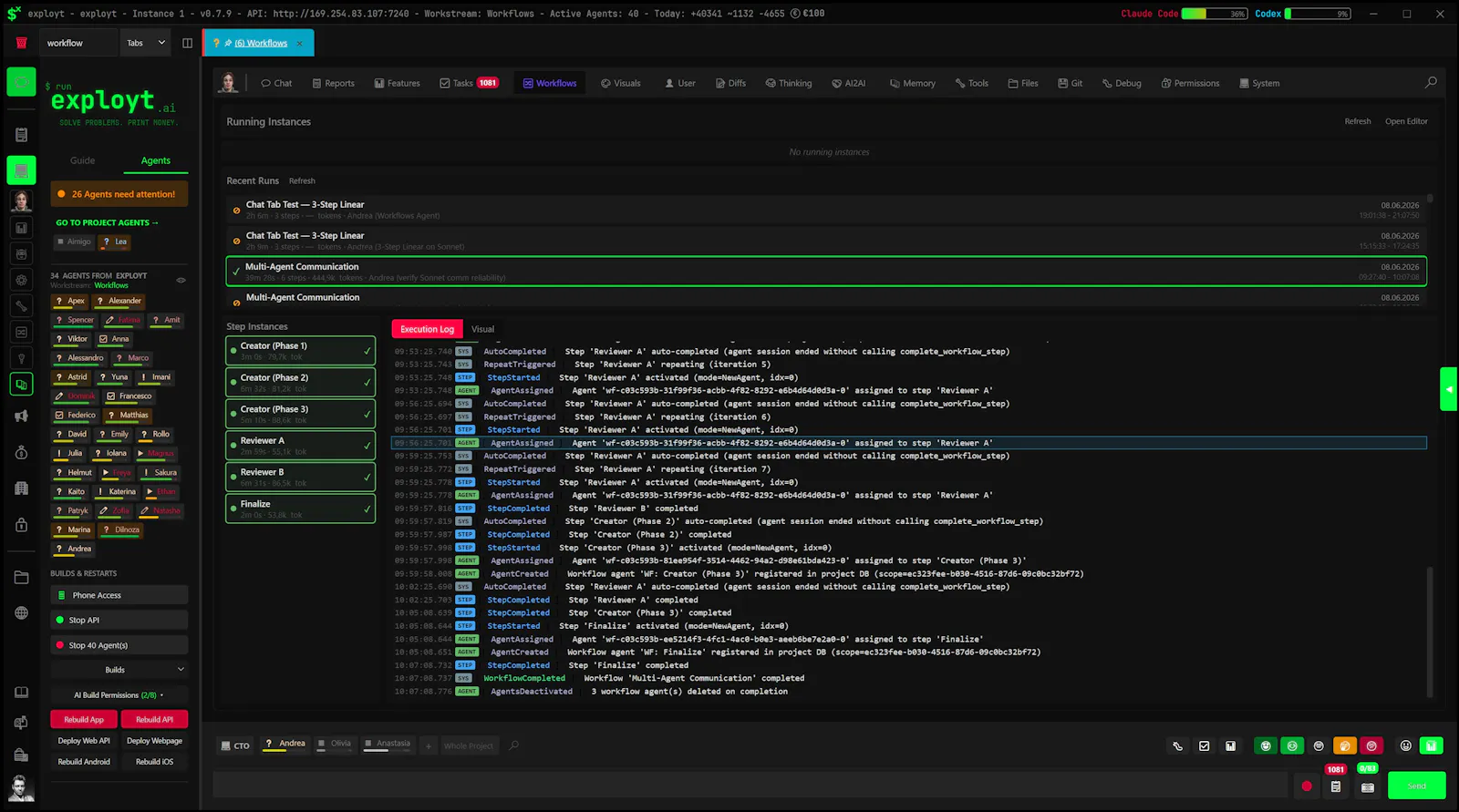Image resolution: width=1459 pixels, height=812 pixels.
Task: Open the Permissions tab
Action: pos(1190,83)
